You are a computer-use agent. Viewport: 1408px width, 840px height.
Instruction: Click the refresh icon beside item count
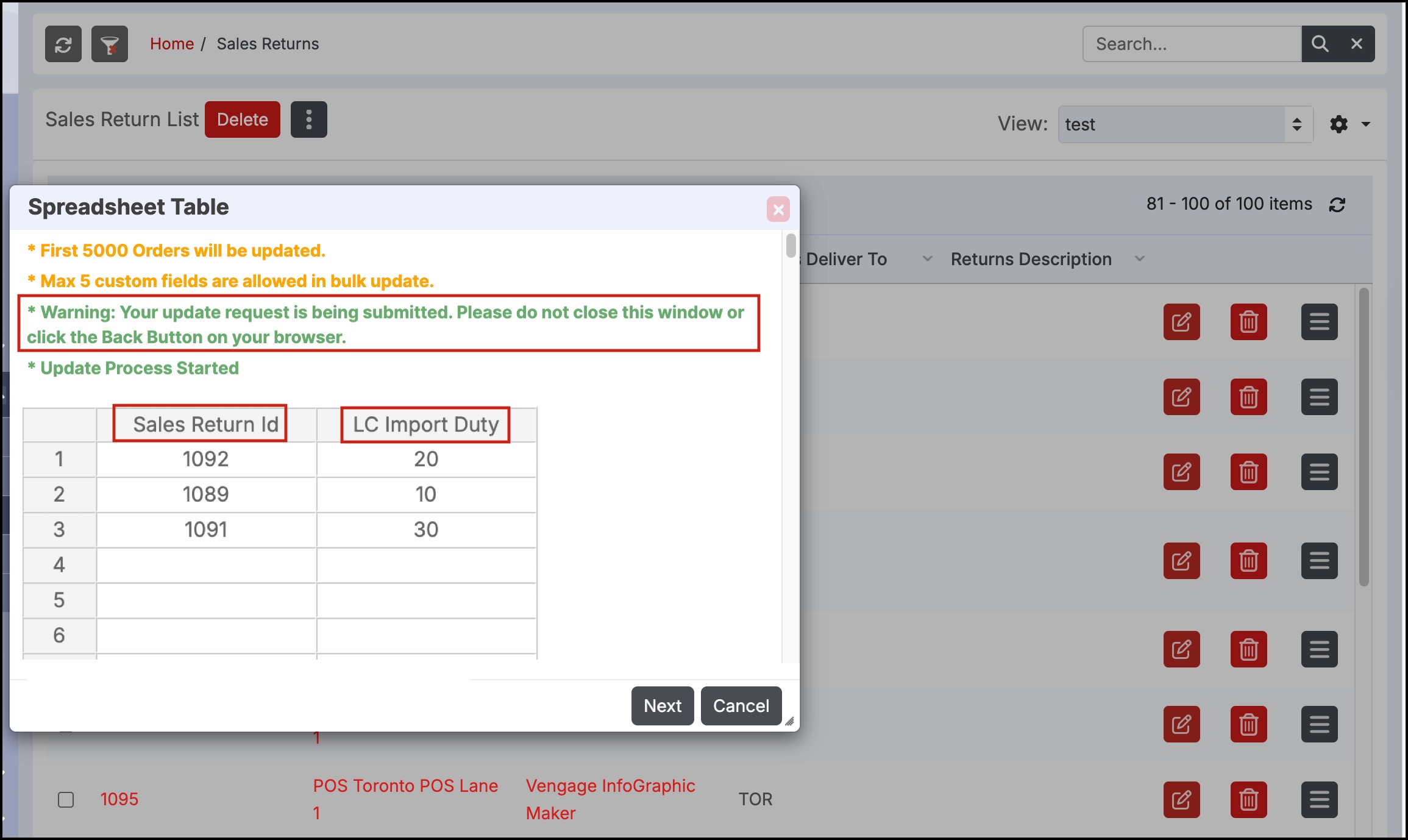tap(1337, 205)
